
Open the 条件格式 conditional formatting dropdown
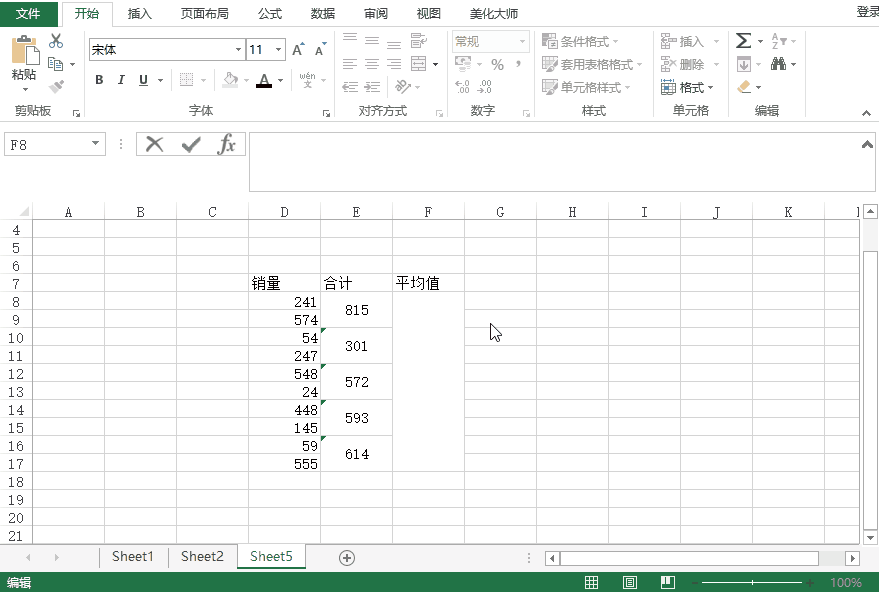[x=580, y=41]
